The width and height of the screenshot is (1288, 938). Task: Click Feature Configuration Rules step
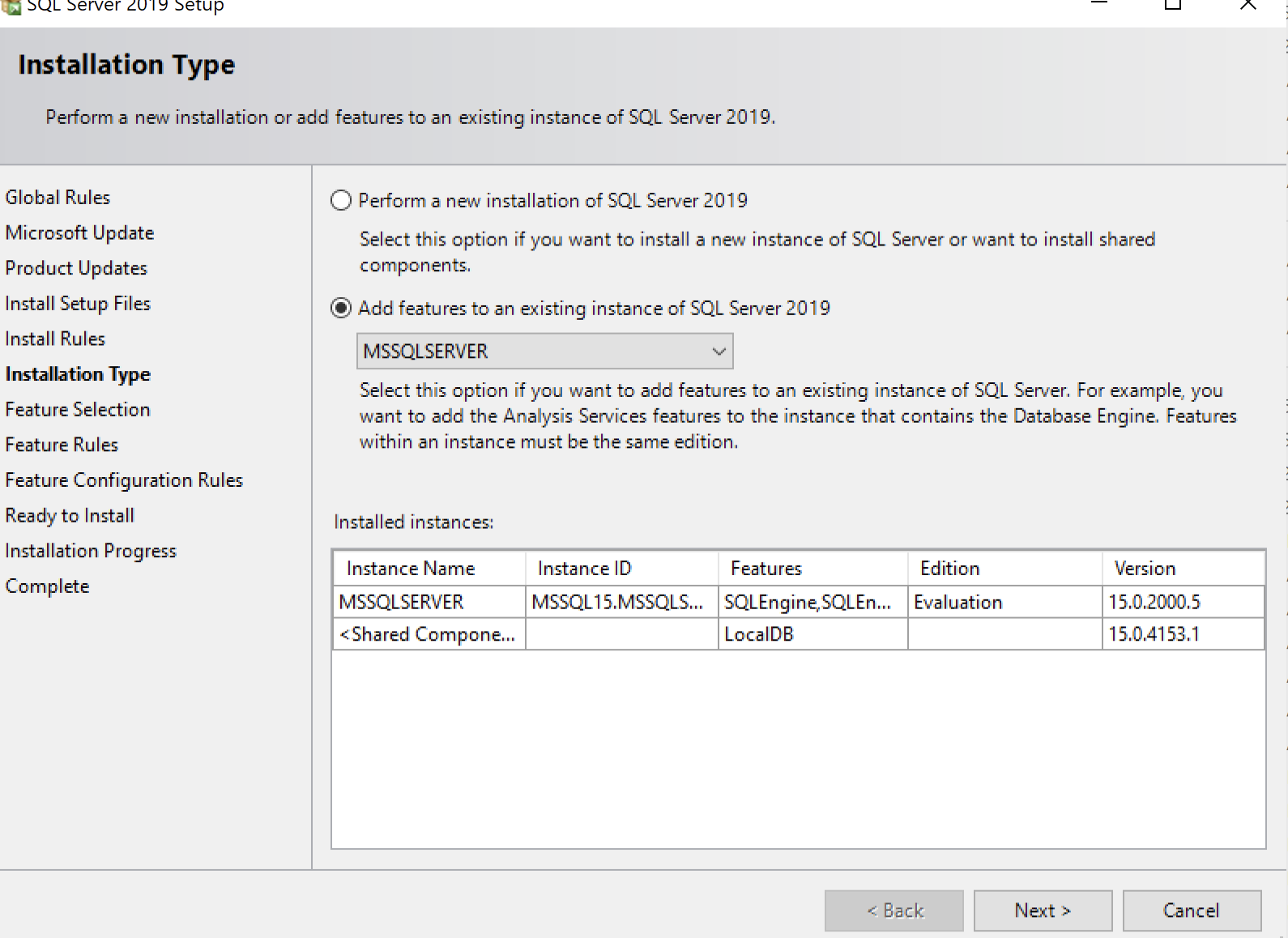124,480
